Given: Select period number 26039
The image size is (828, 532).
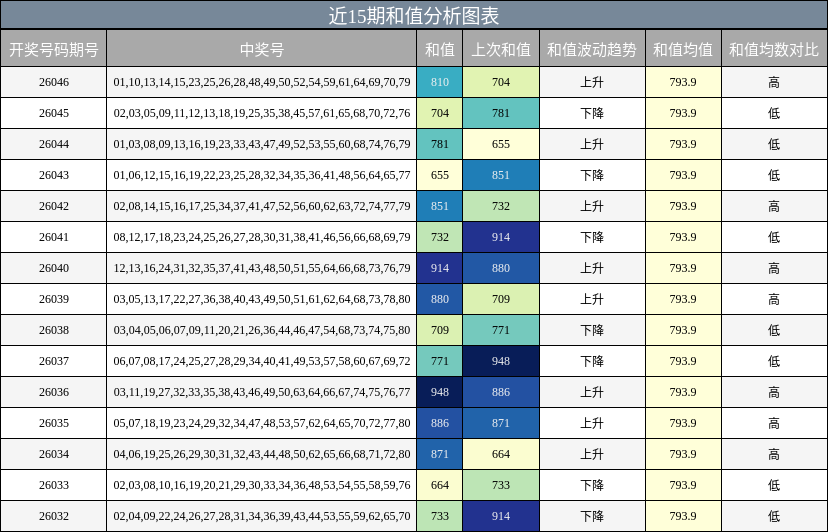Looking at the screenshot, I should (x=54, y=299).
